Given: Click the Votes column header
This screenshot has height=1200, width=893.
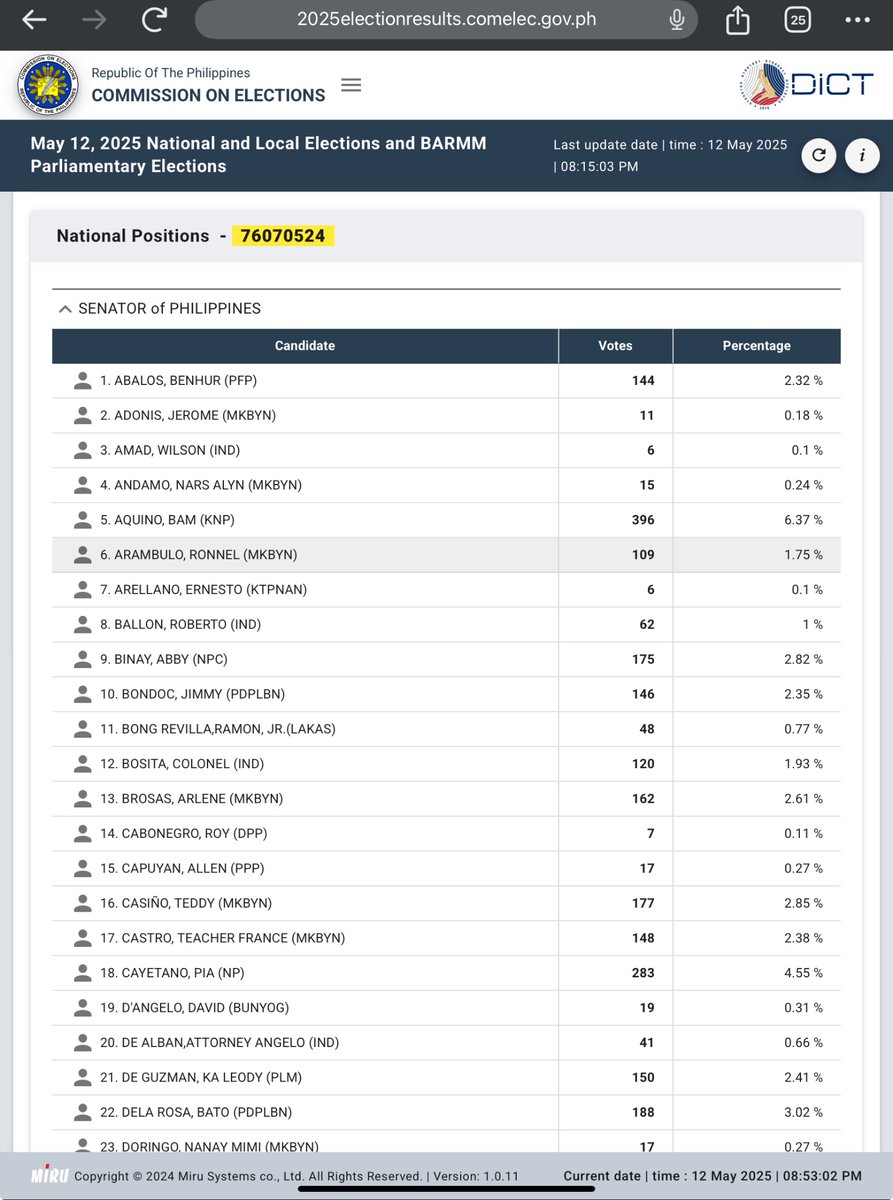Looking at the screenshot, I should click(x=615, y=346).
